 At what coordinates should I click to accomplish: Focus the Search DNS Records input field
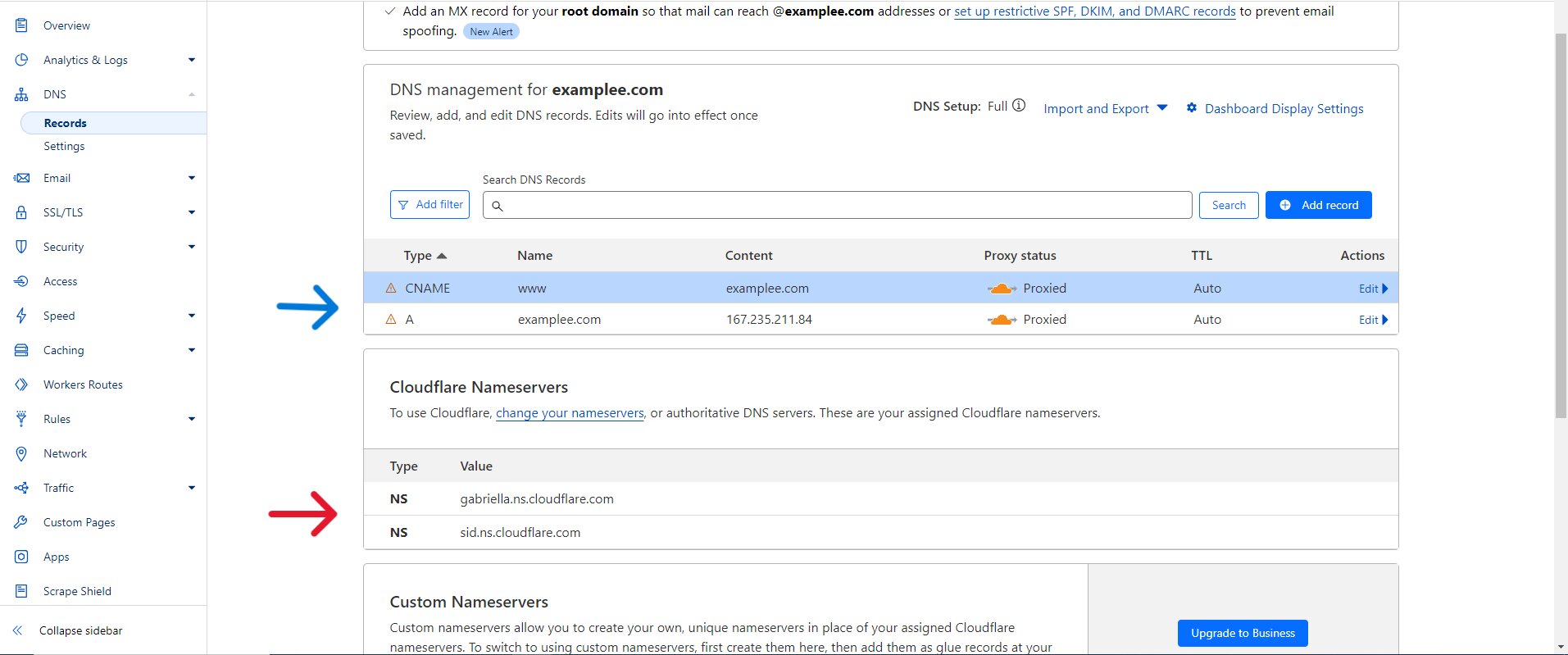tap(837, 205)
